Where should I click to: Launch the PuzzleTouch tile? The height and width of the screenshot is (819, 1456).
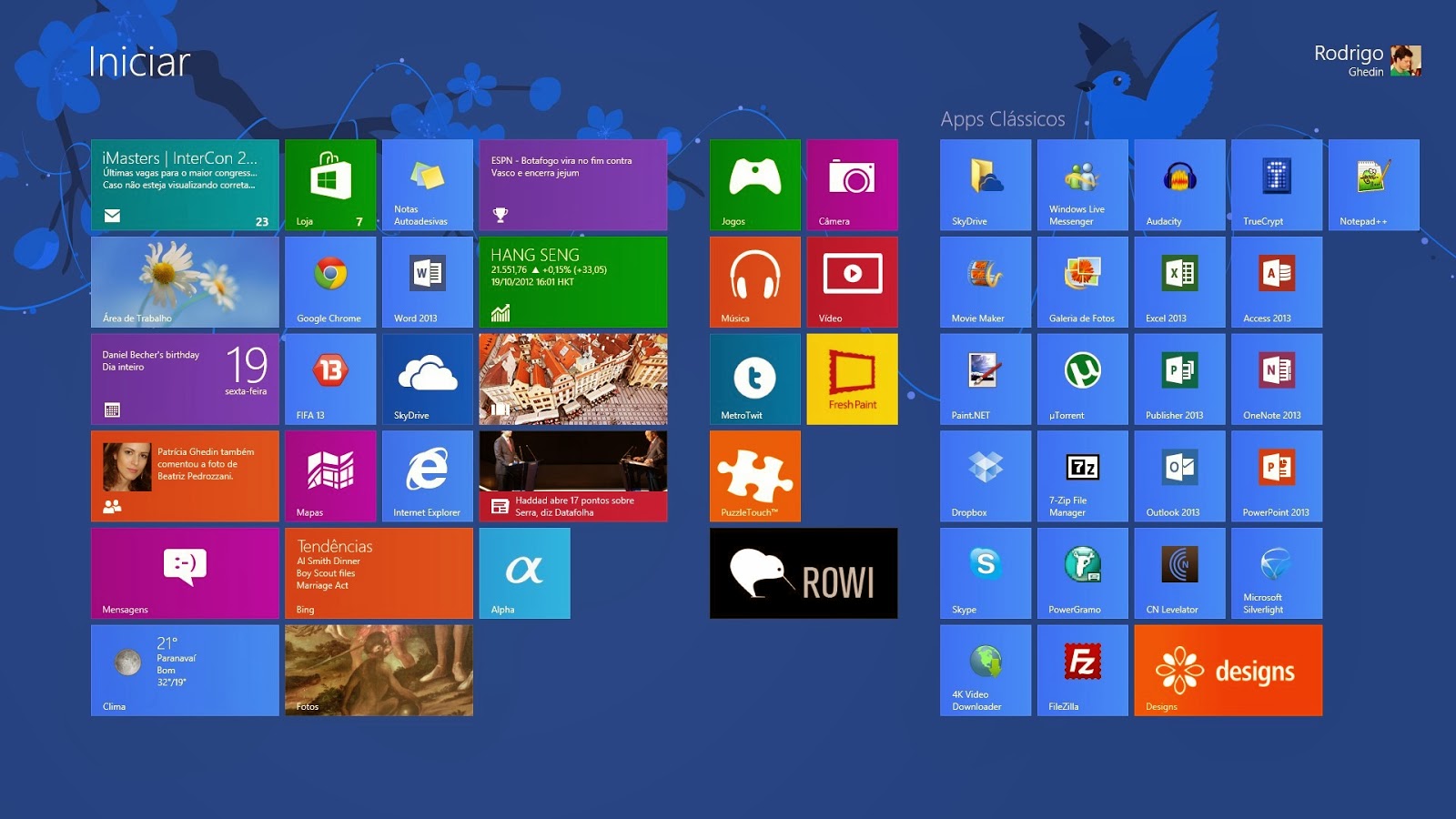tap(755, 476)
